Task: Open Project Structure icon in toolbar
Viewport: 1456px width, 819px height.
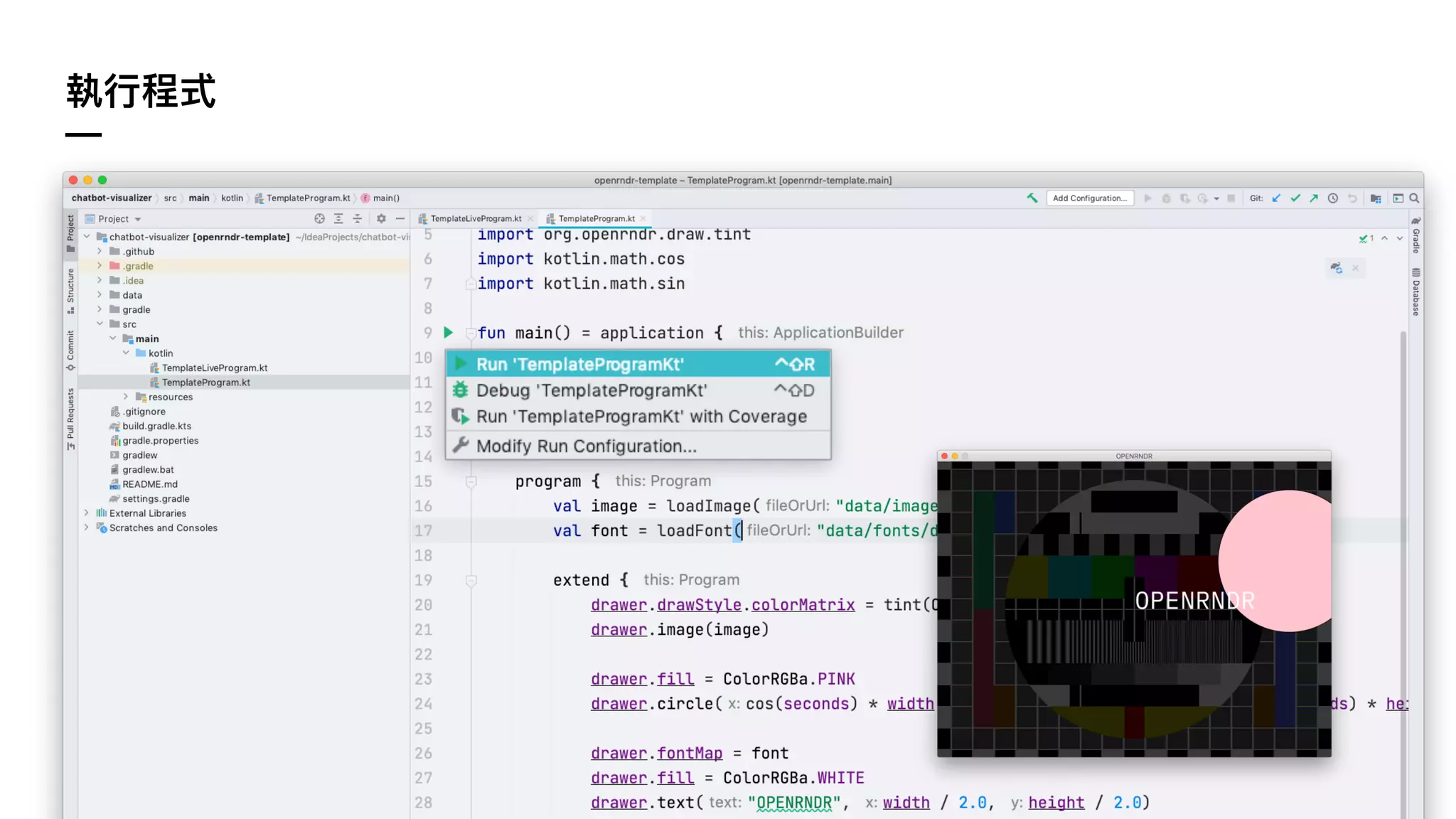Action: click(1376, 198)
